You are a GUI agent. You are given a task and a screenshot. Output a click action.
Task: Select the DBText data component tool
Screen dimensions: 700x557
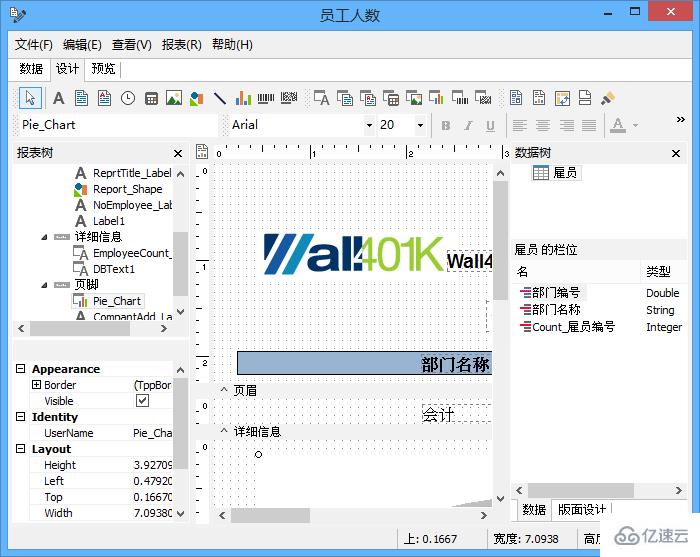tap(321, 98)
